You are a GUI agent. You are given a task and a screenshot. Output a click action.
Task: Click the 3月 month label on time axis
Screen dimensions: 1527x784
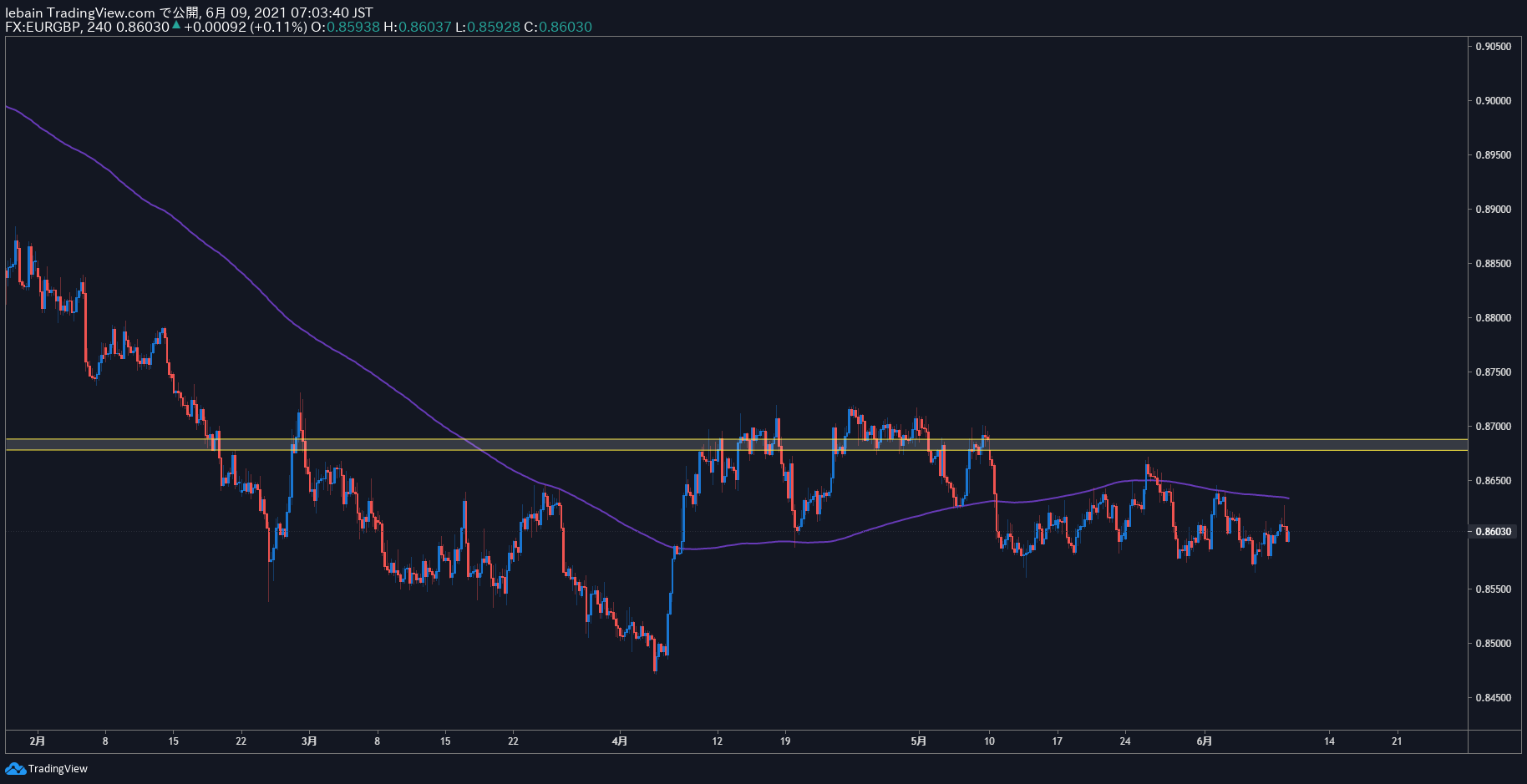pyautogui.click(x=309, y=741)
